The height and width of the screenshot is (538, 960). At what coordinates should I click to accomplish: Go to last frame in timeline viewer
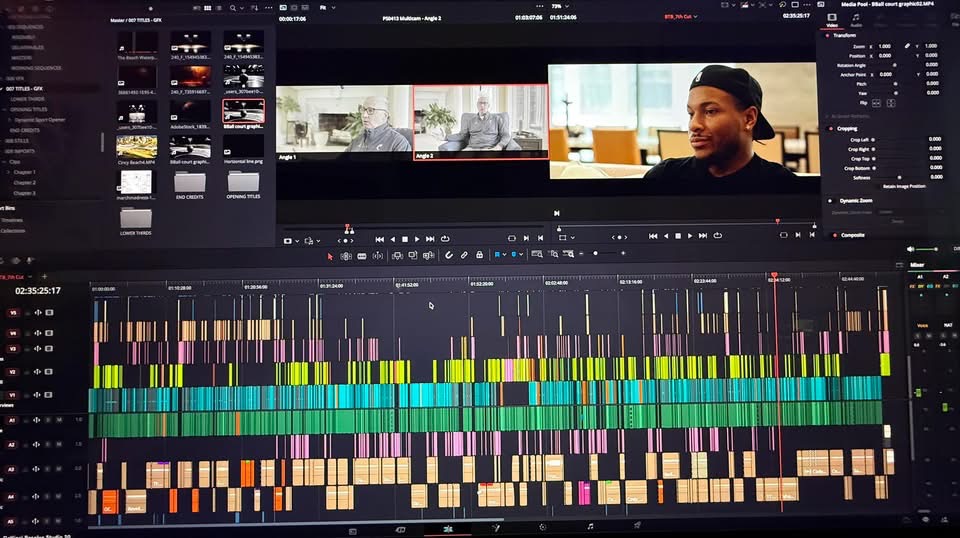[703, 236]
